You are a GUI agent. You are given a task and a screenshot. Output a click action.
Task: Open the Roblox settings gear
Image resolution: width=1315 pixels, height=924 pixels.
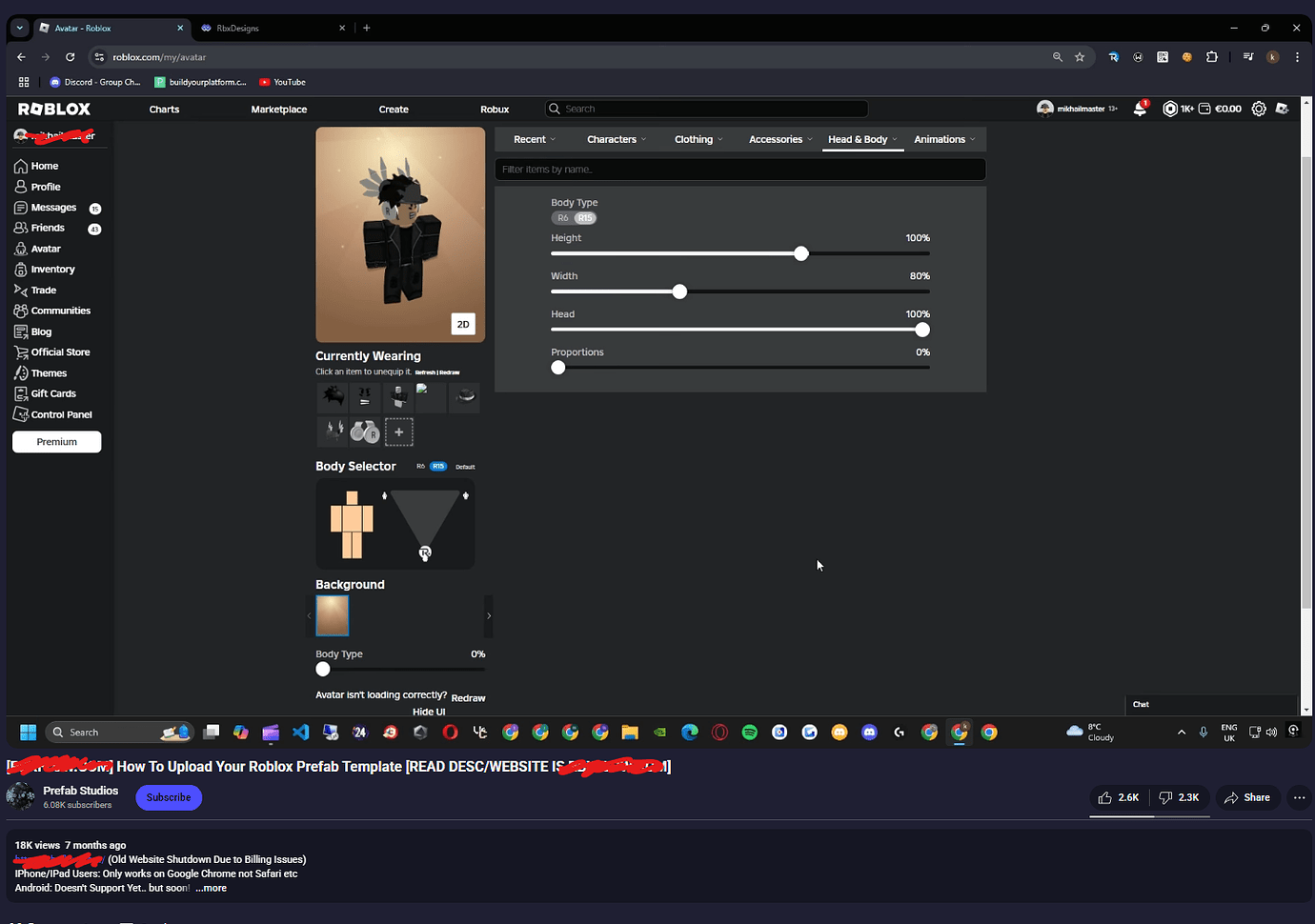pyautogui.click(x=1259, y=109)
